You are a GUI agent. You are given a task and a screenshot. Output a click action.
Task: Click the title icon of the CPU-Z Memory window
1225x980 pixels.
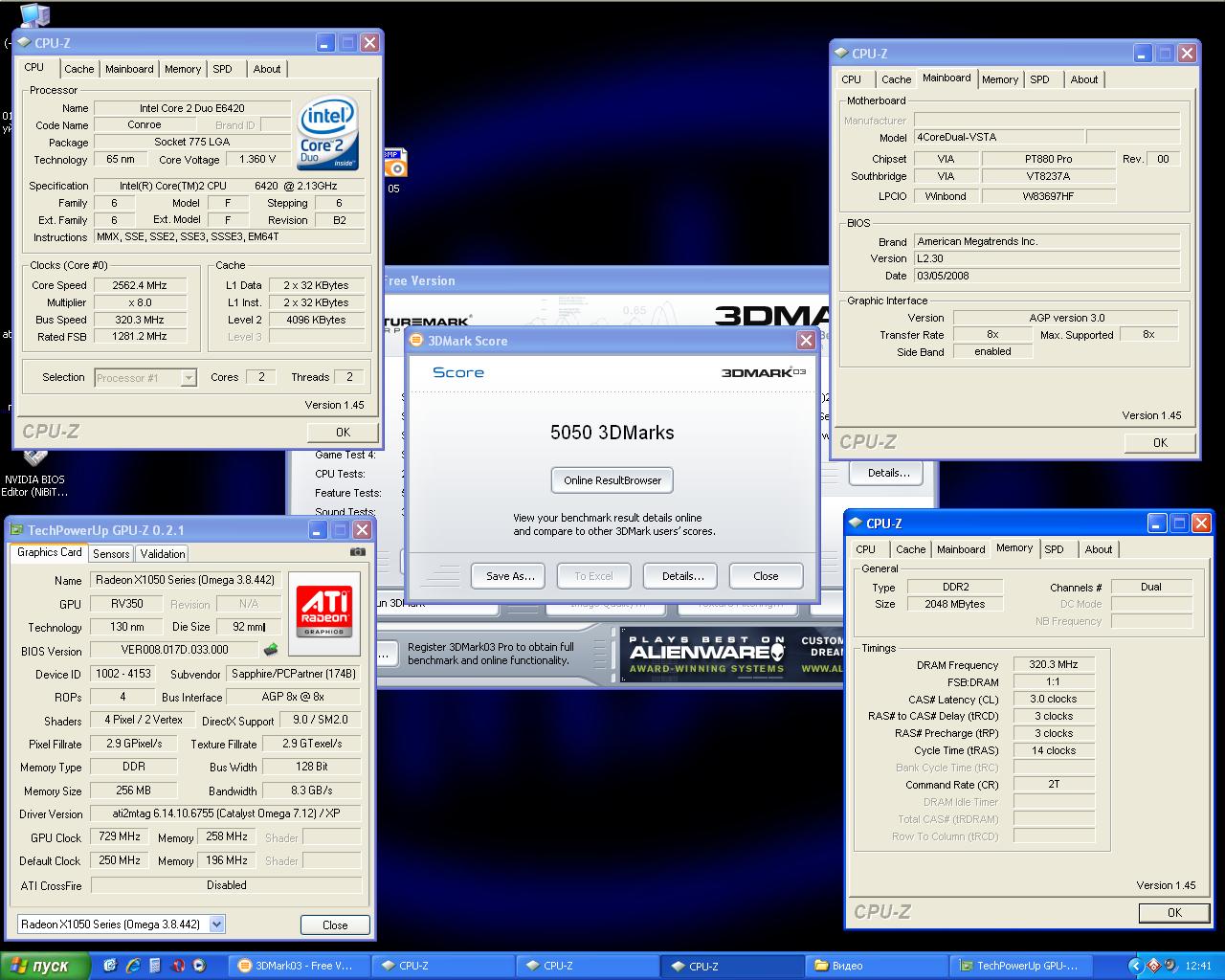tap(855, 523)
